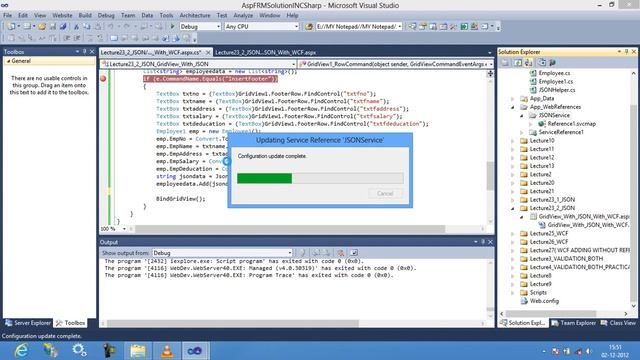Open File Explorer from the taskbar

138,351
